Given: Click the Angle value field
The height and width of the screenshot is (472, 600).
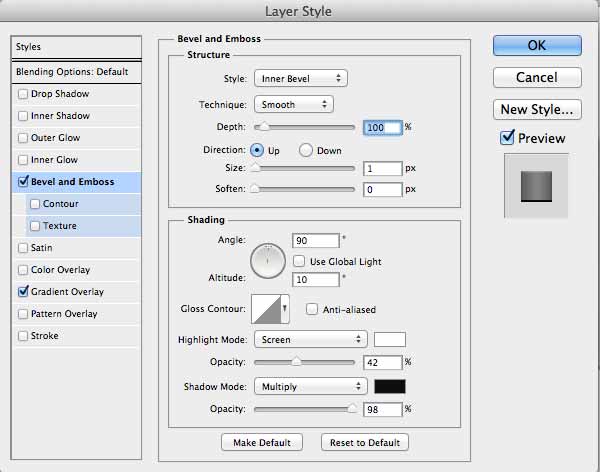Looking at the screenshot, I should tap(316, 241).
